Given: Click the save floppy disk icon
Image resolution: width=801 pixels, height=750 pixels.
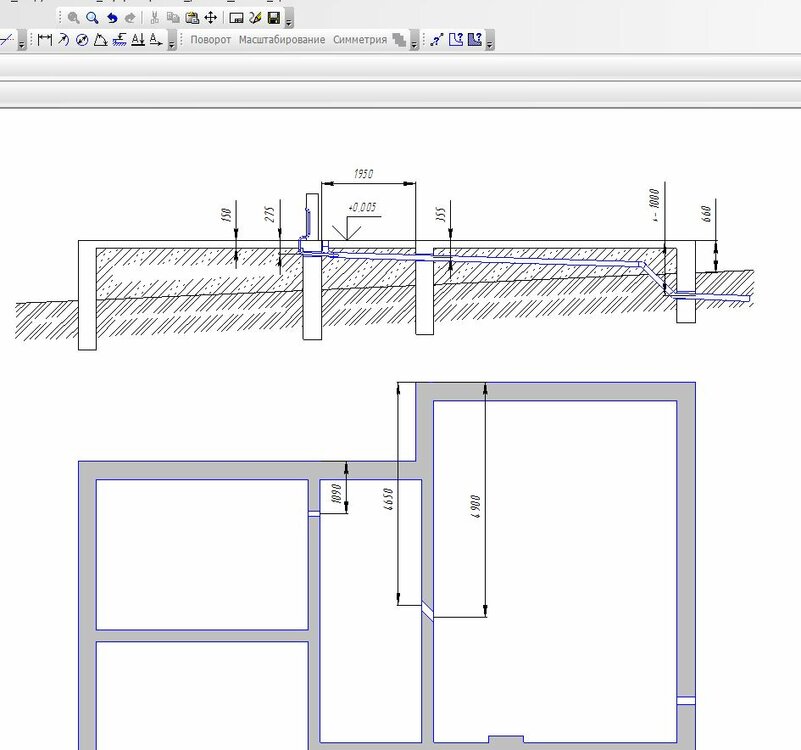Looking at the screenshot, I should point(273,18).
